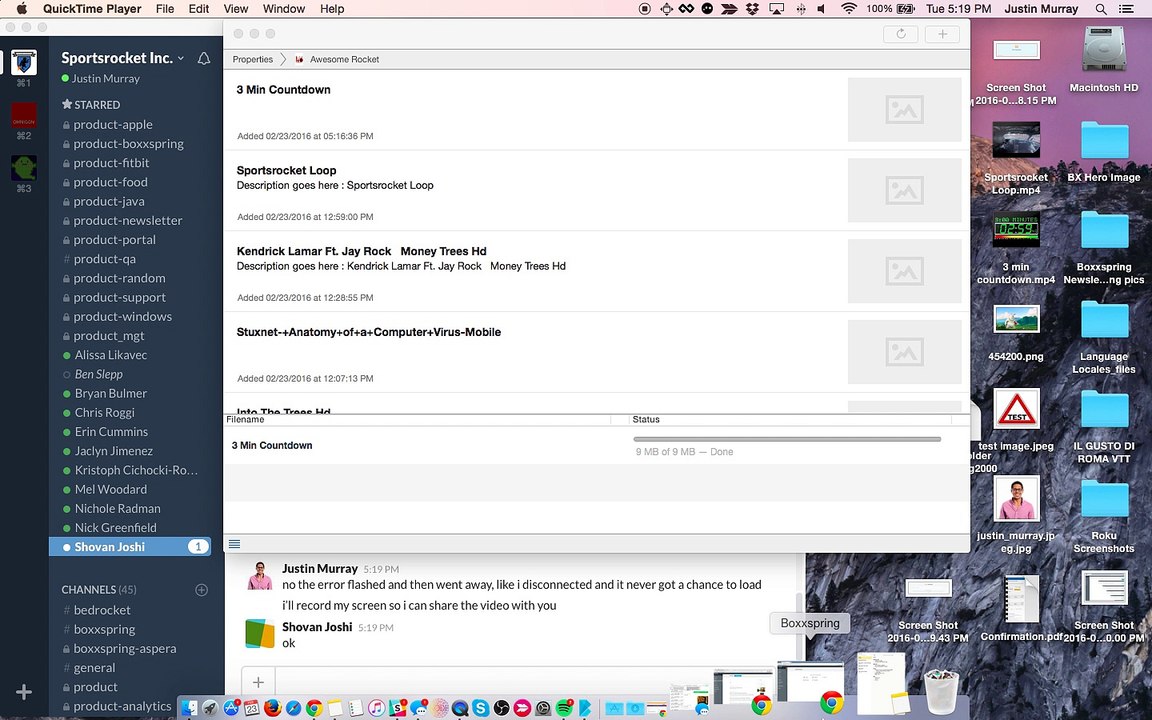Image resolution: width=1152 pixels, height=720 pixels.
Task: Add a new Slack team with plus icon
Action: click(x=24, y=692)
